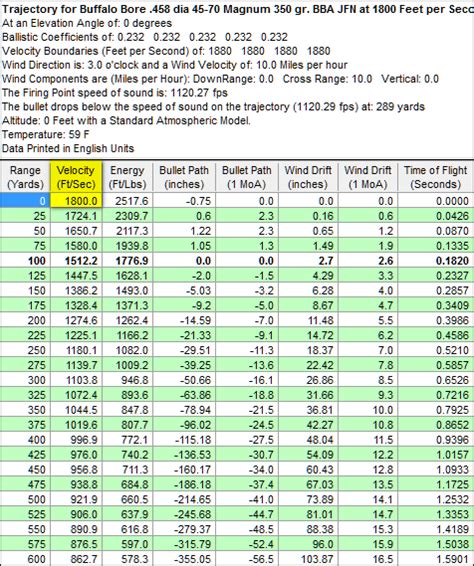Screen dimensions: 474x566
Task: Click the Wind Direction line text
Action: (x=175, y=65)
